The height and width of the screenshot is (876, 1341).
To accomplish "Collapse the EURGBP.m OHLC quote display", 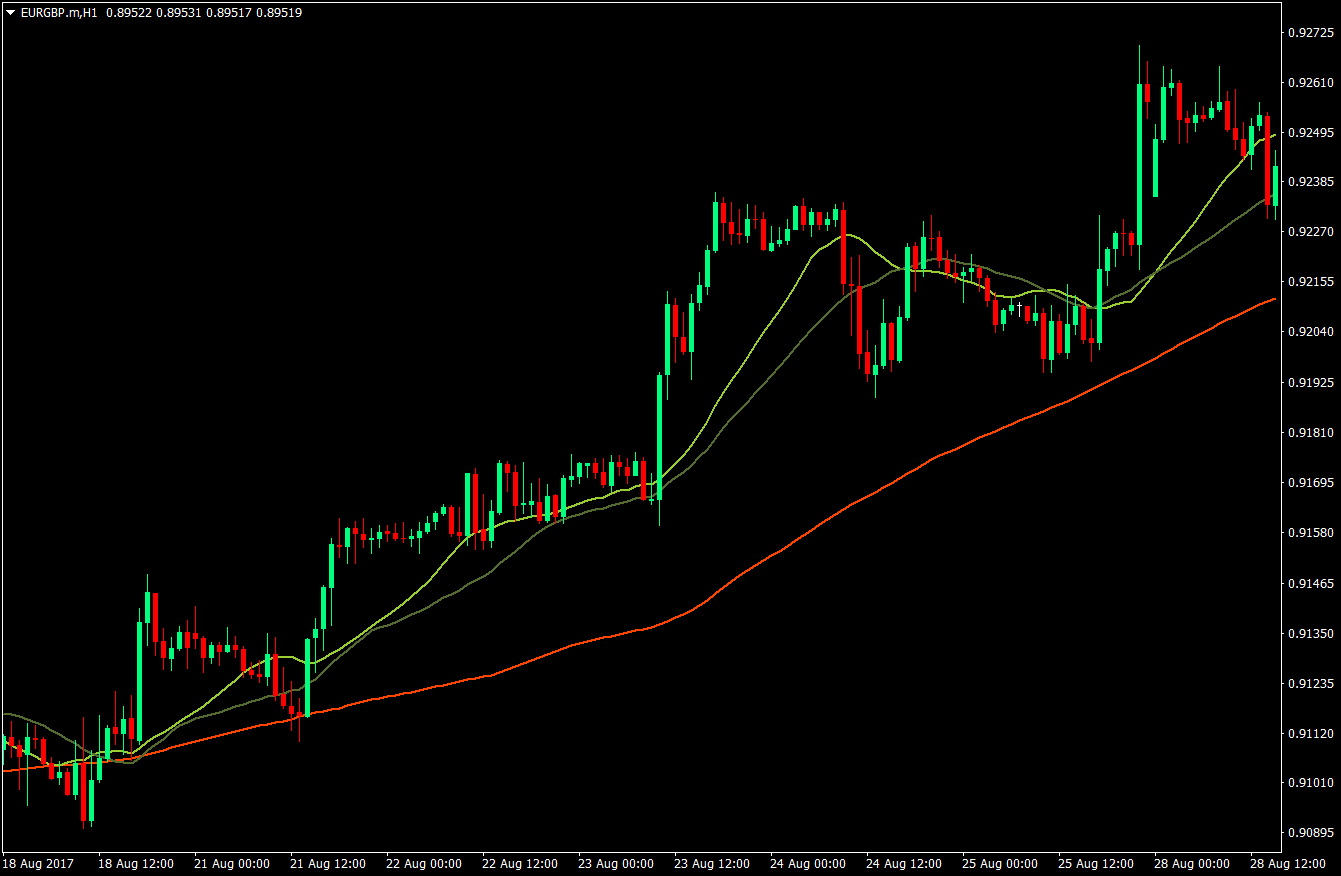I will (x=9, y=13).
